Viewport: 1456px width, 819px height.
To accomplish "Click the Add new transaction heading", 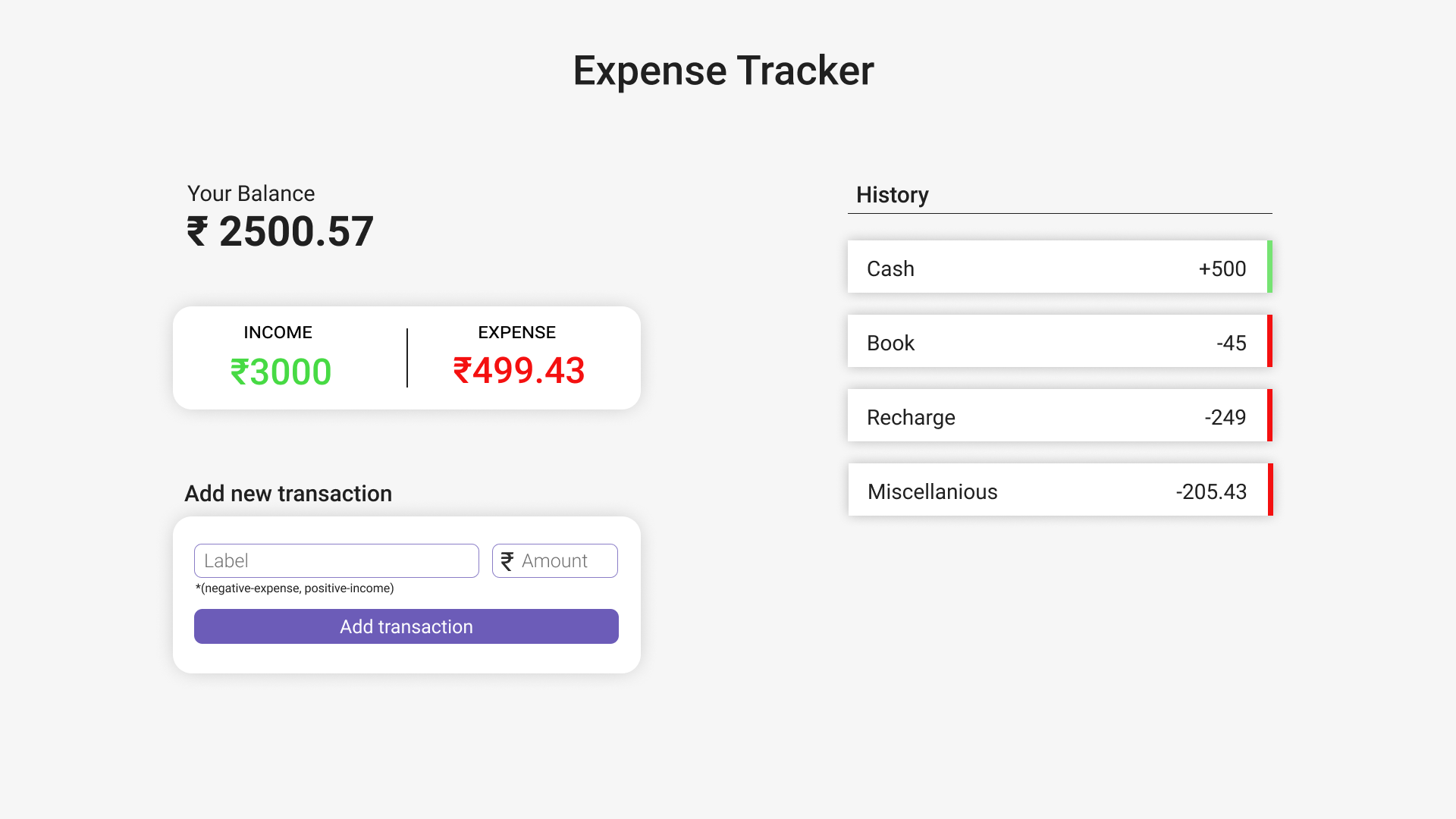I will point(288,494).
